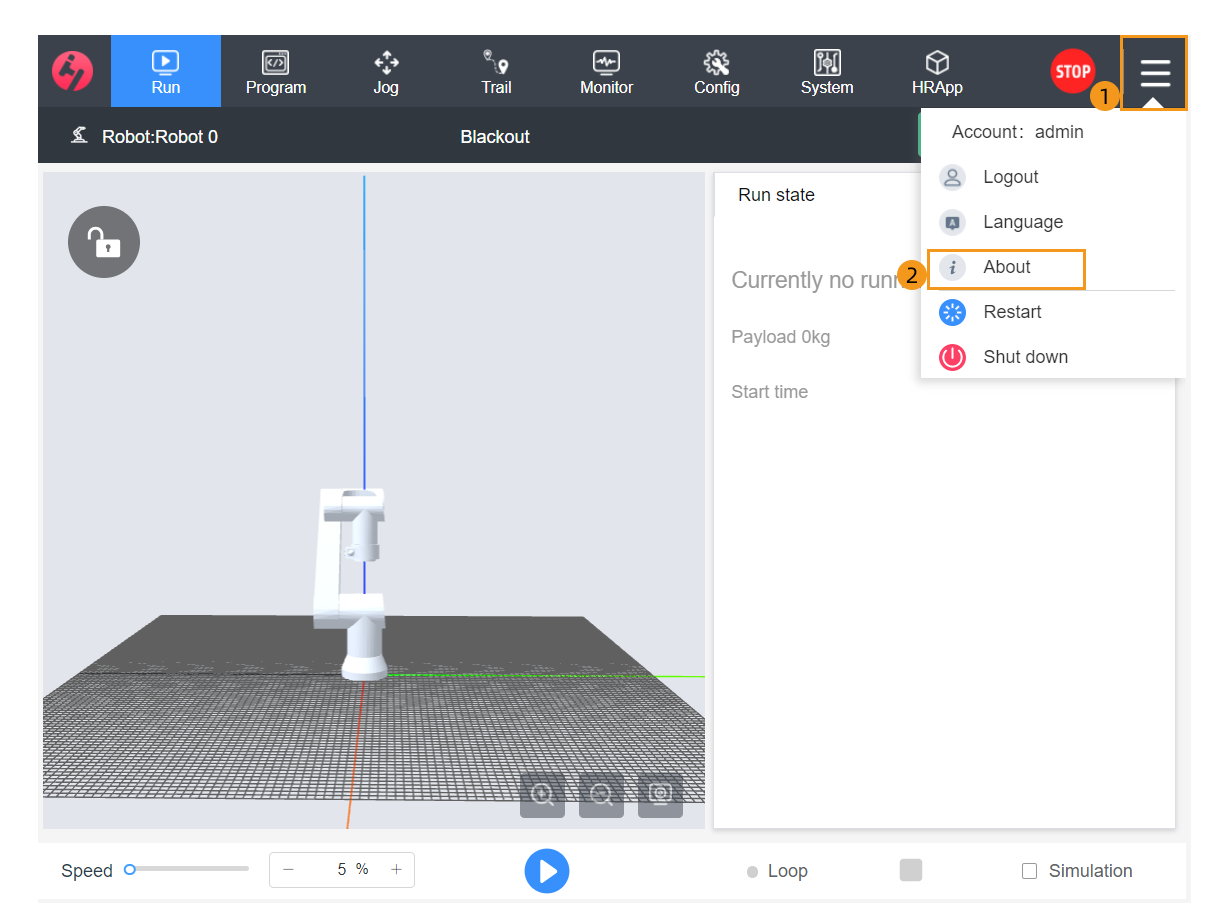The width and height of the screenshot is (1211, 921).
Task: Click the Speed slider handle
Action: tap(130, 870)
